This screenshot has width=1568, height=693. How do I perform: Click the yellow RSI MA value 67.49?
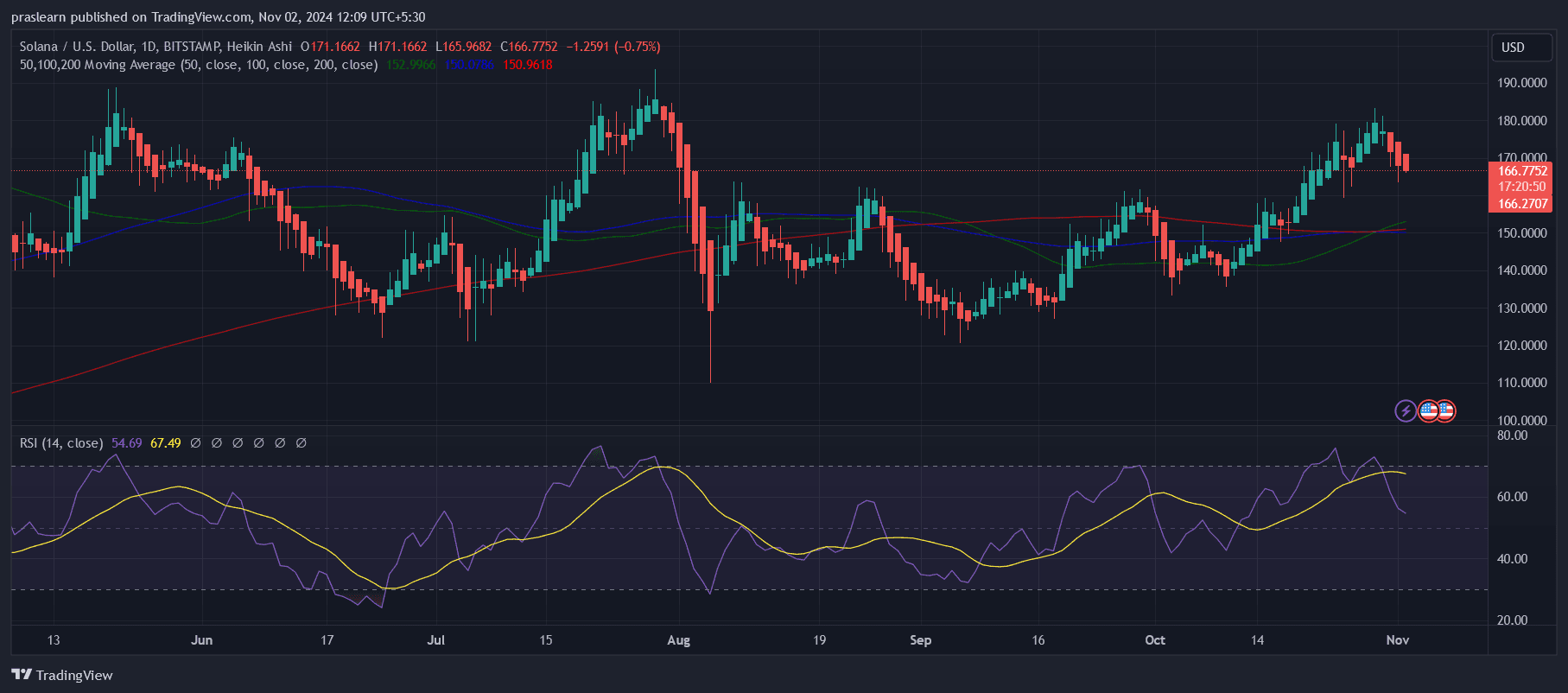tap(166, 443)
